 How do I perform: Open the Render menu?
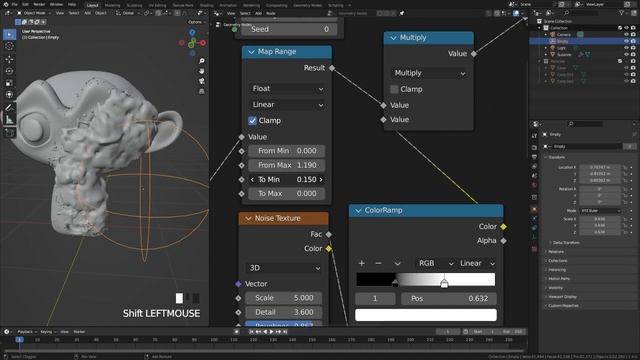pyautogui.click(x=39, y=4)
